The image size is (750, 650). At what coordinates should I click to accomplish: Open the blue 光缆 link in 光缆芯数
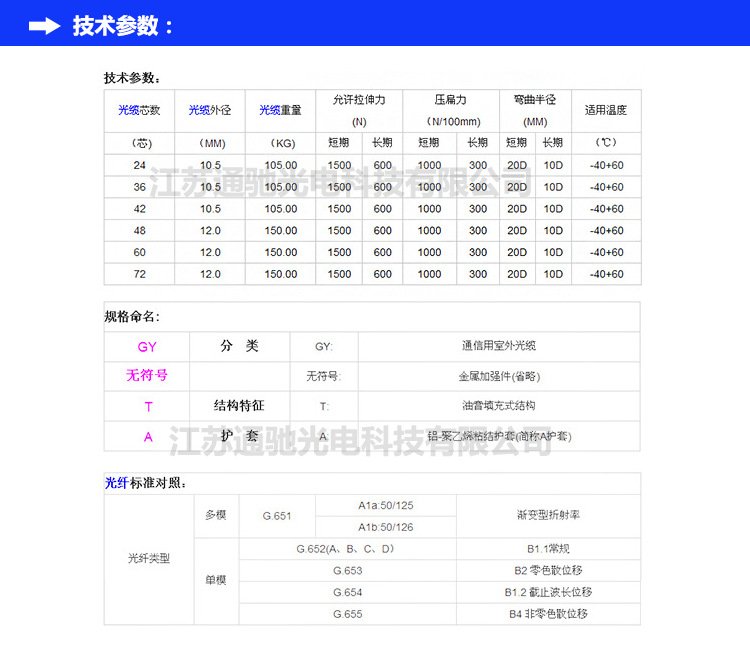point(128,110)
